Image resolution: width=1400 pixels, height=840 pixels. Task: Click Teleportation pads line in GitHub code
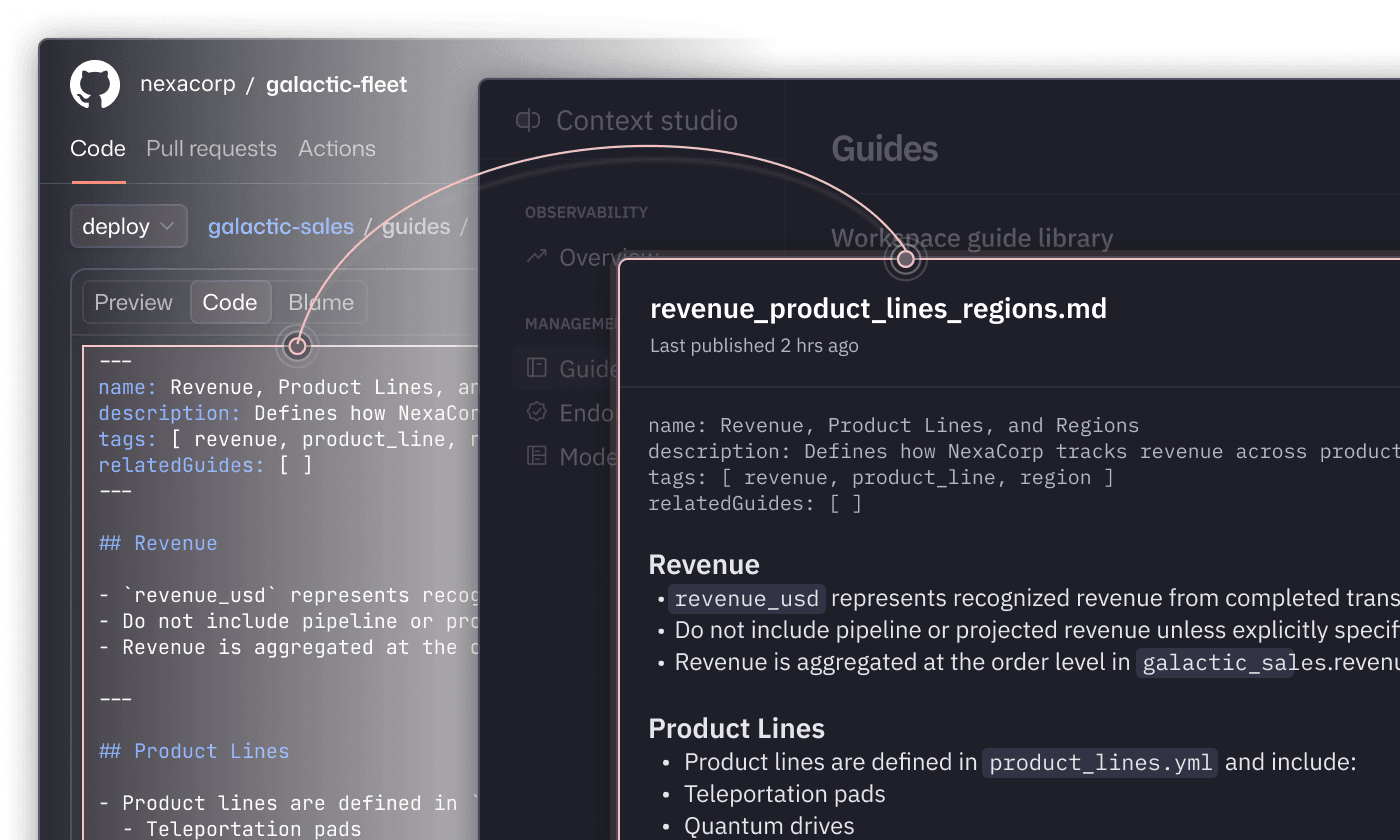click(x=241, y=829)
